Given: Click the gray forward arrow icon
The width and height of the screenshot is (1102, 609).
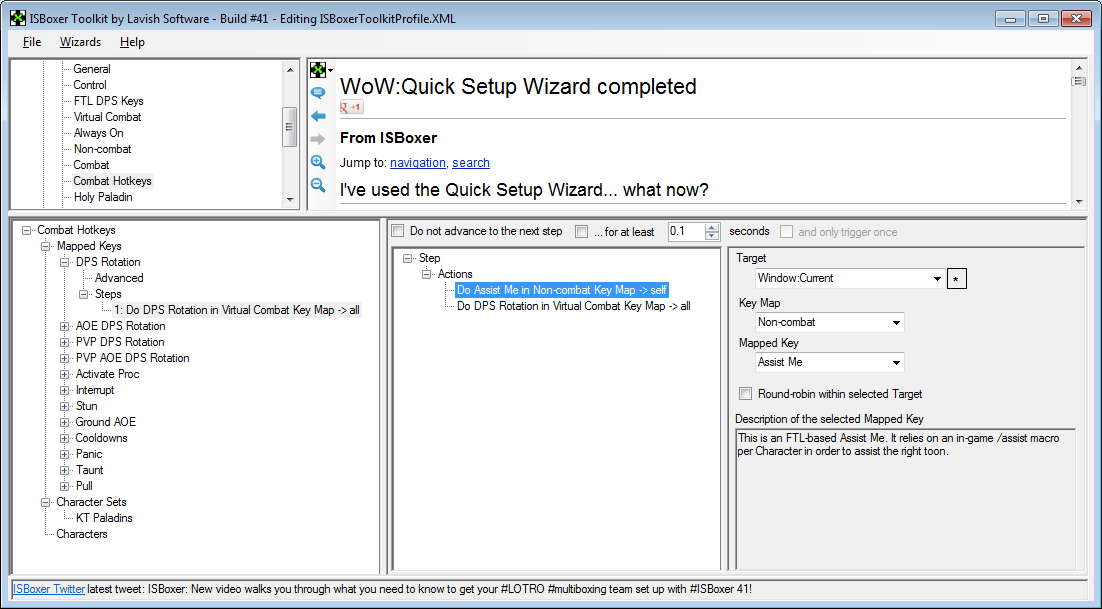Looking at the screenshot, I should coord(318,139).
